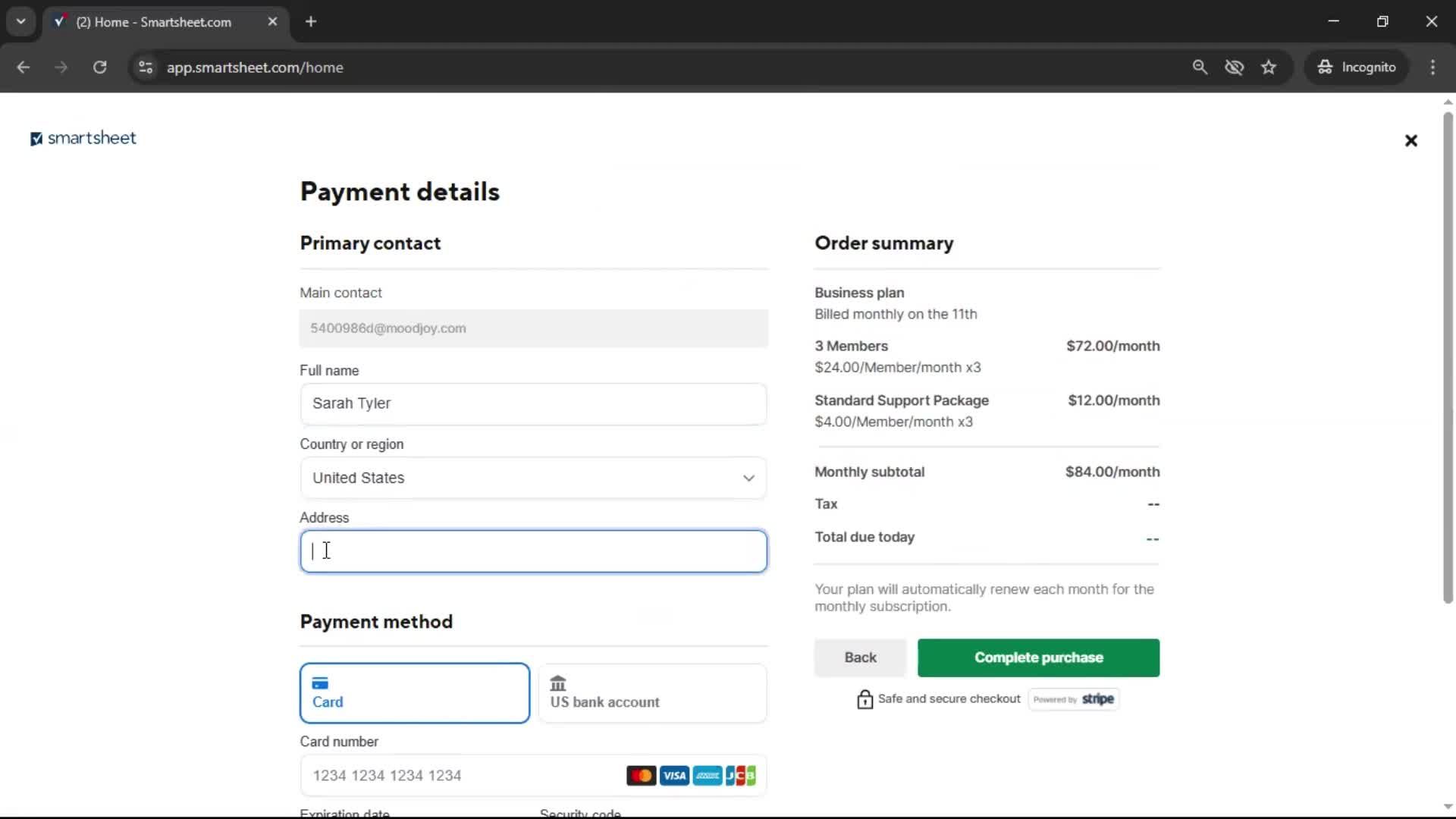1456x819 pixels.
Task: Click the Full name input field
Action: point(533,404)
